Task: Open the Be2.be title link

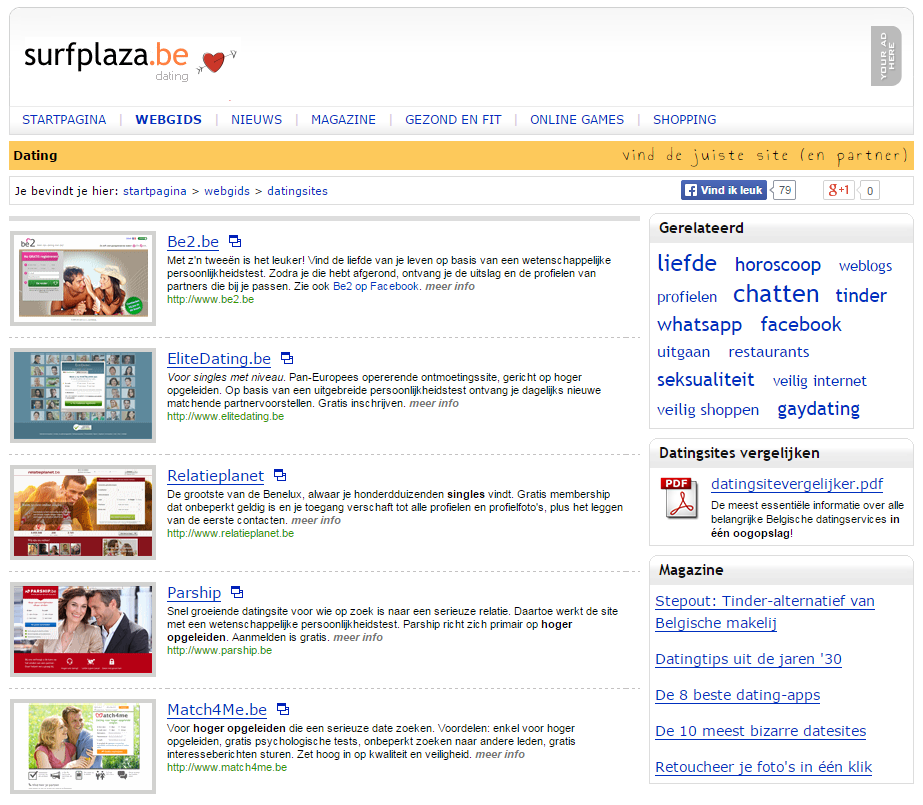Action: pyautogui.click(x=193, y=242)
